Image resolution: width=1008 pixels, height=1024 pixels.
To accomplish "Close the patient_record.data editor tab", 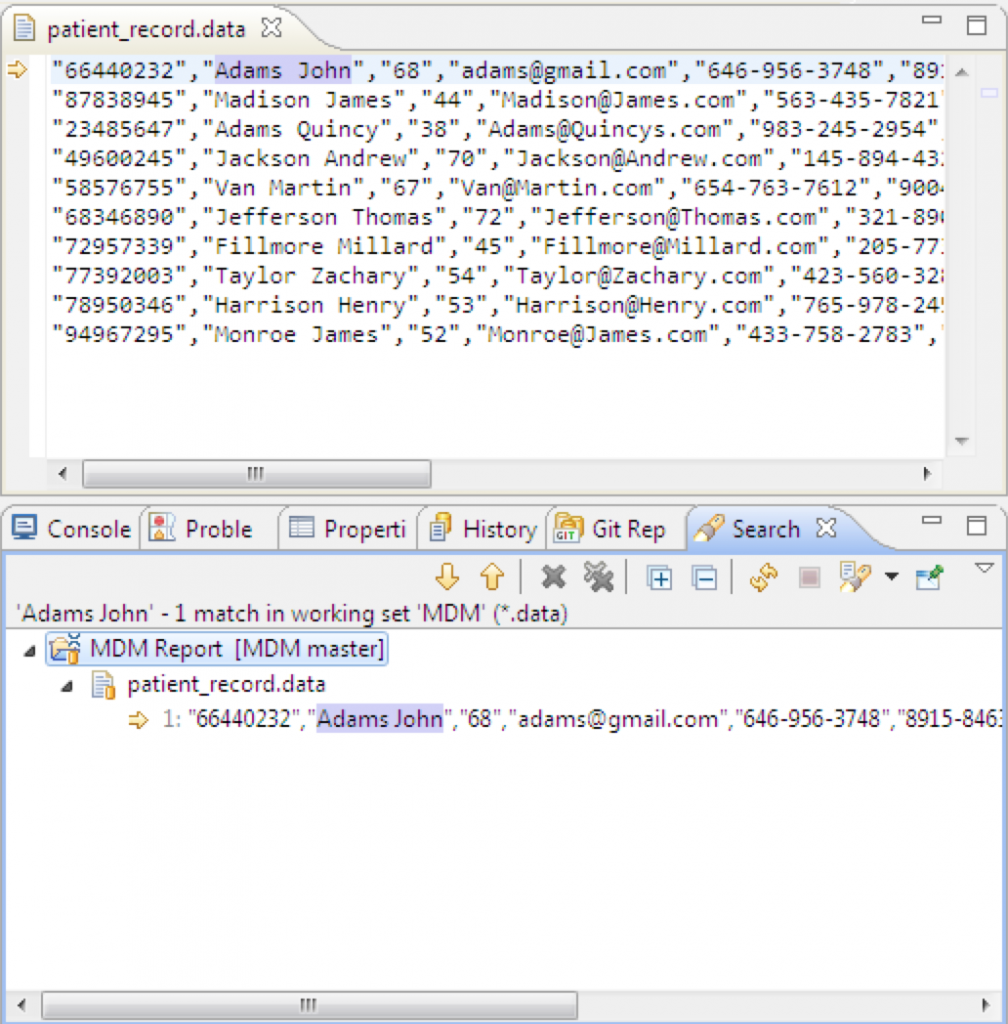I will click(271, 28).
